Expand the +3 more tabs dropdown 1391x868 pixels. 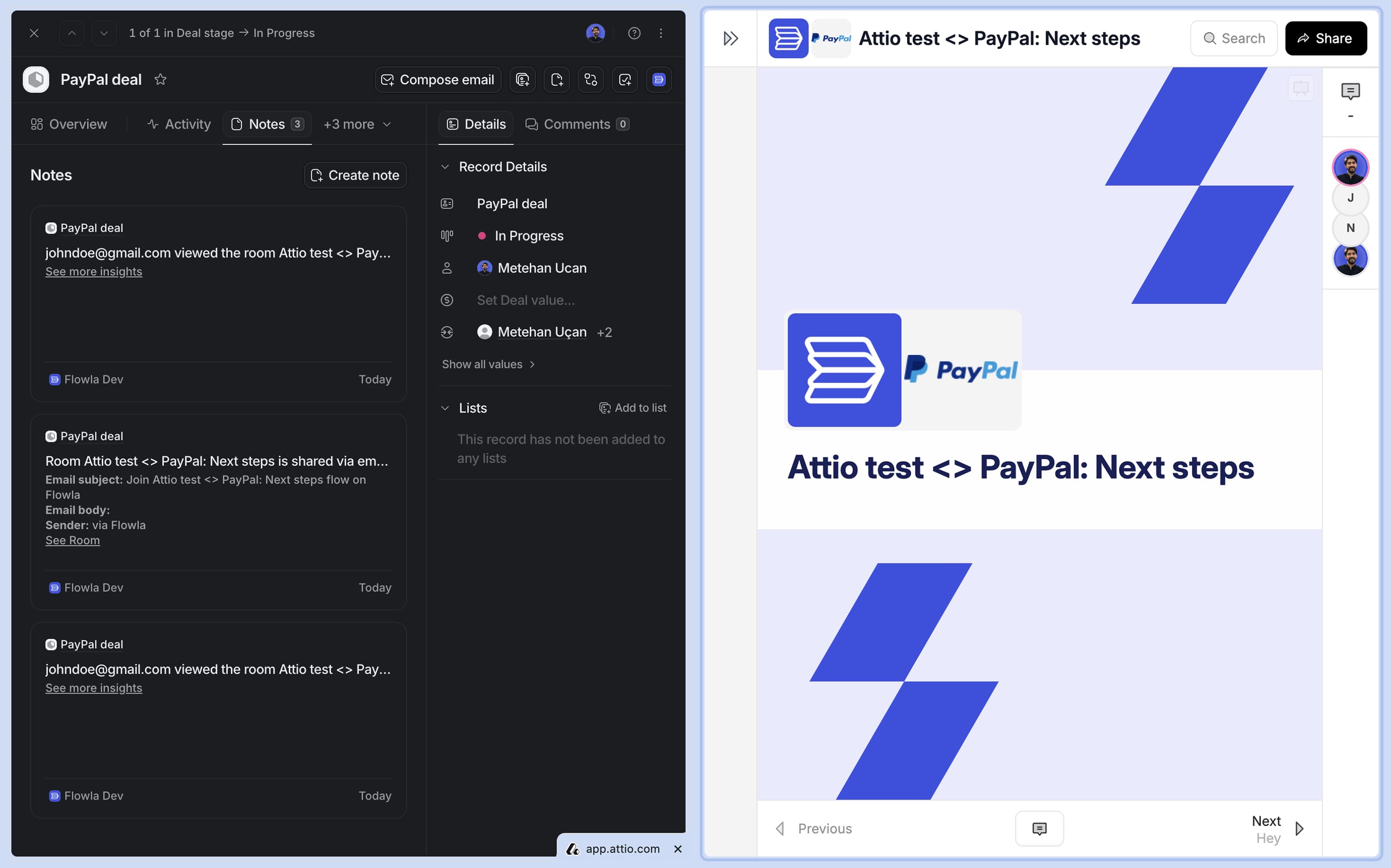357,124
